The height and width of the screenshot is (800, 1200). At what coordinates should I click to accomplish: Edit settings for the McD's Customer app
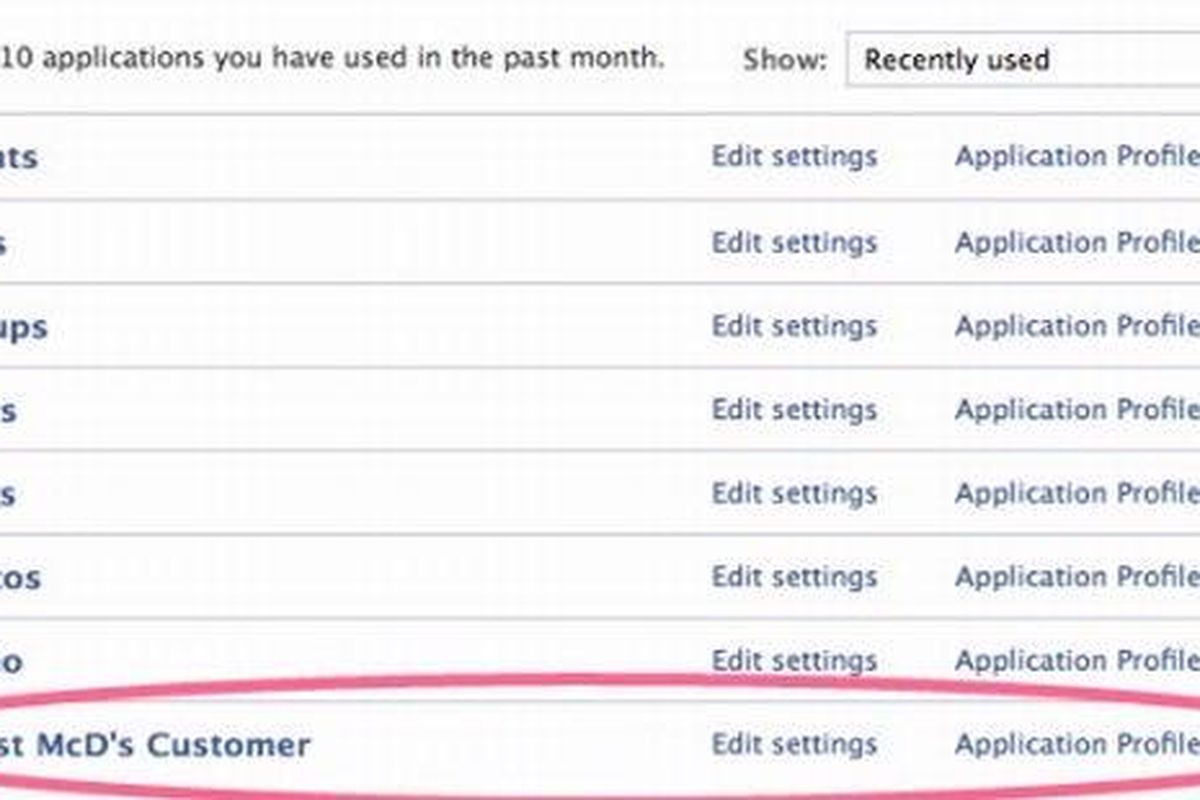pos(794,744)
